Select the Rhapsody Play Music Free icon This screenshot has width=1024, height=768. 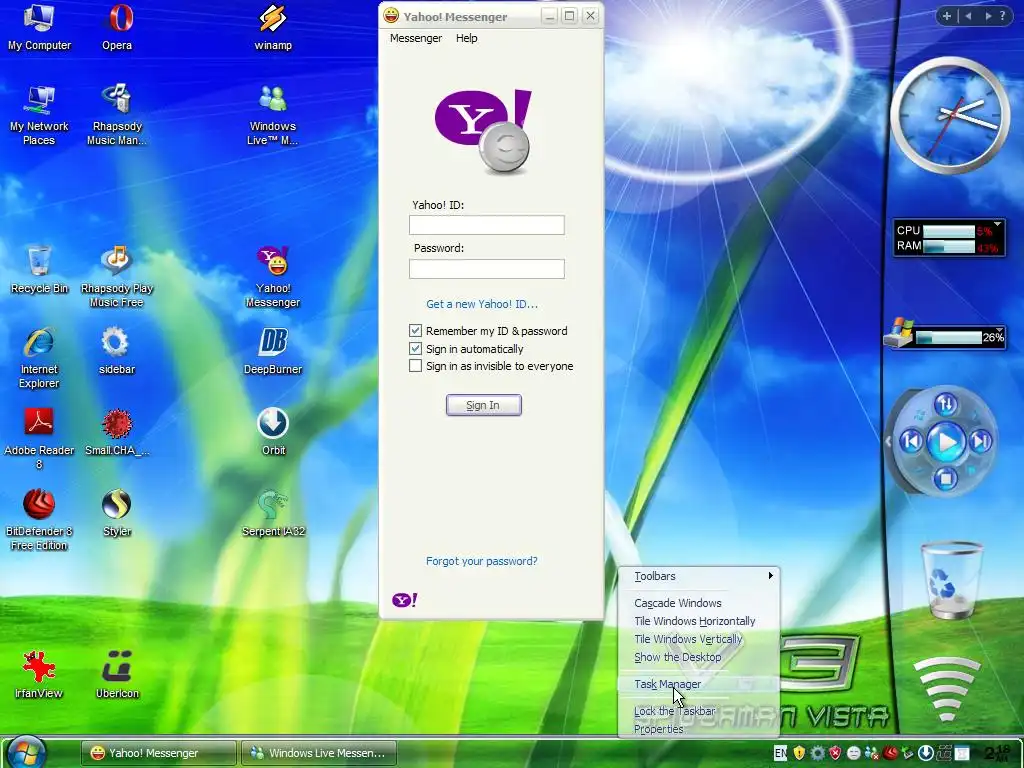click(117, 277)
